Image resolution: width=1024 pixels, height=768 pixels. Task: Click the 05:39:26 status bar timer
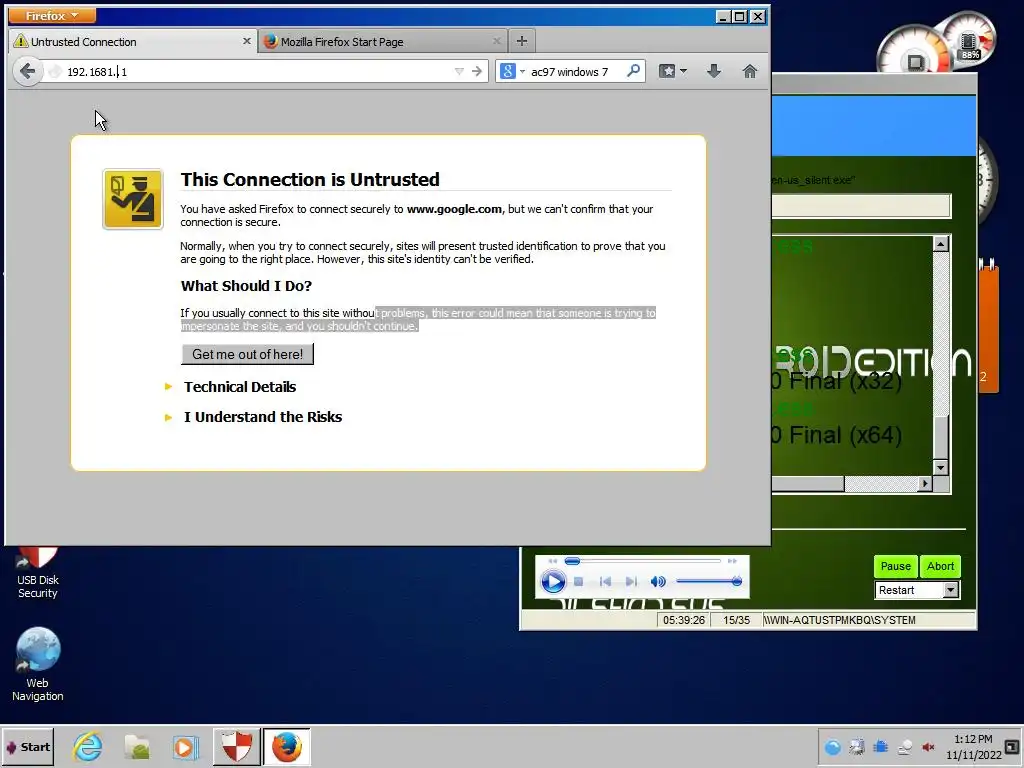tap(684, 620)
